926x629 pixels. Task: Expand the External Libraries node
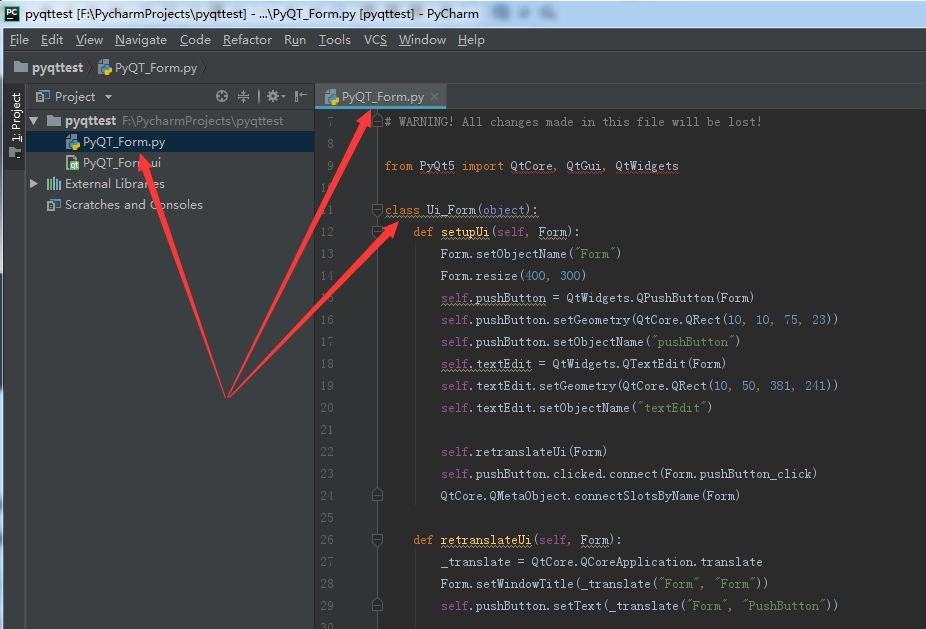[33, 183]
